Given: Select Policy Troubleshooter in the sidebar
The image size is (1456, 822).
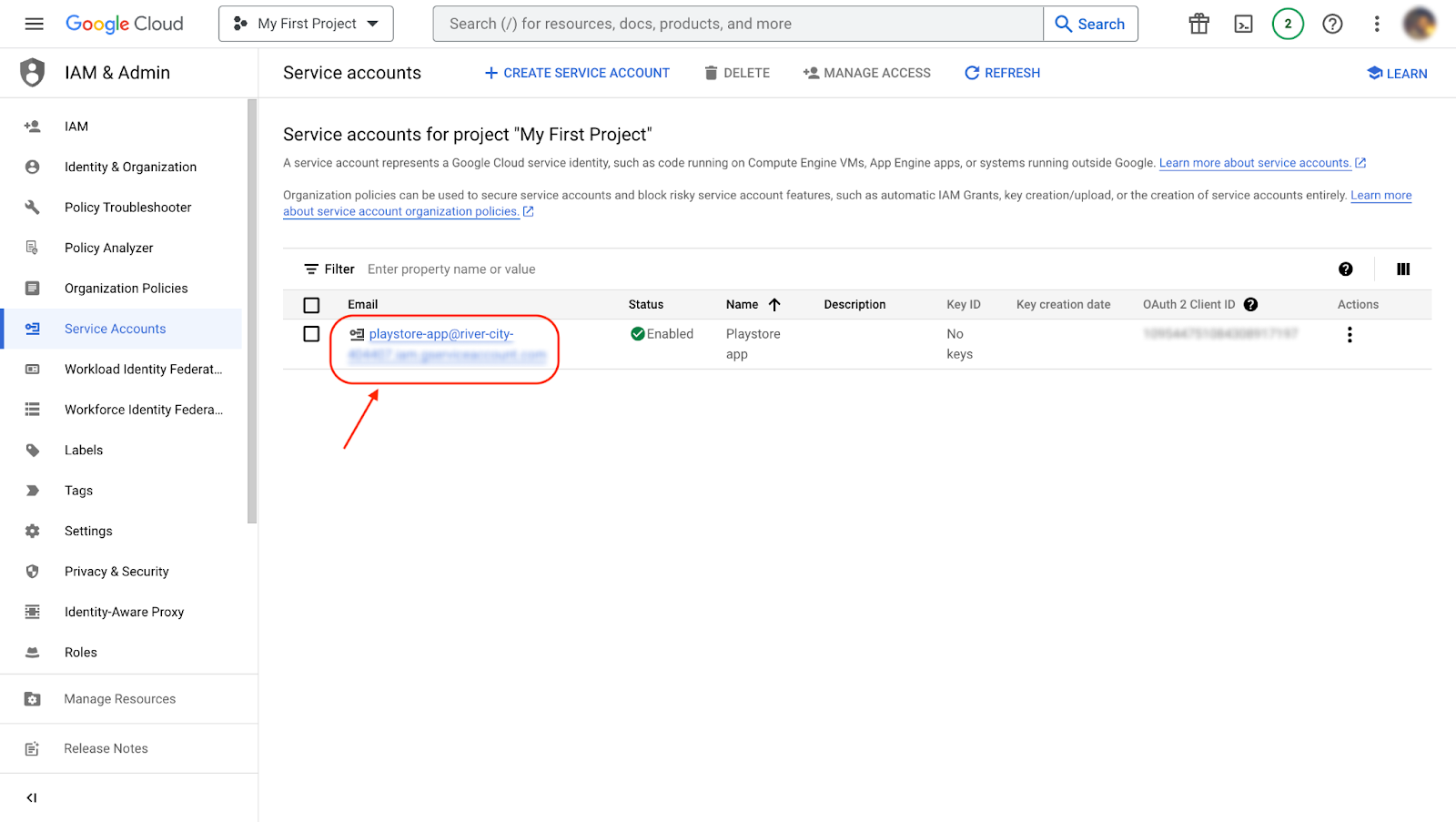Looking at the screenshot, I should click(127, 208).
